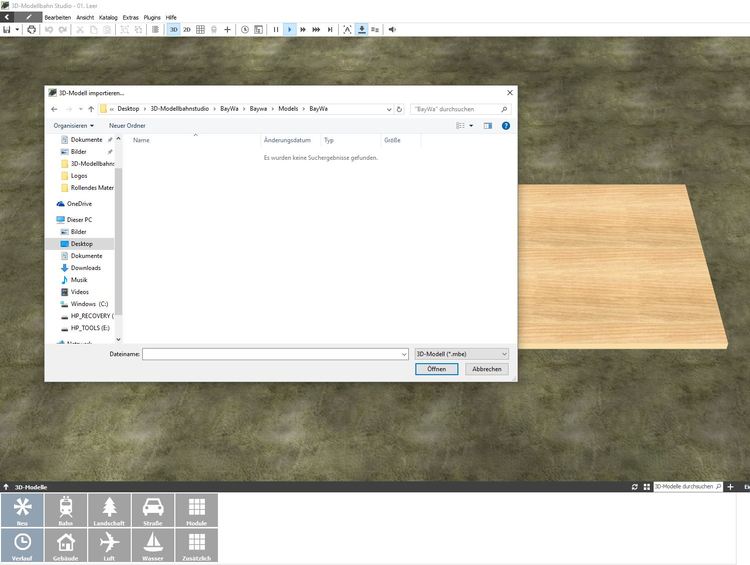Open the Plugins menu

[152, 17]
